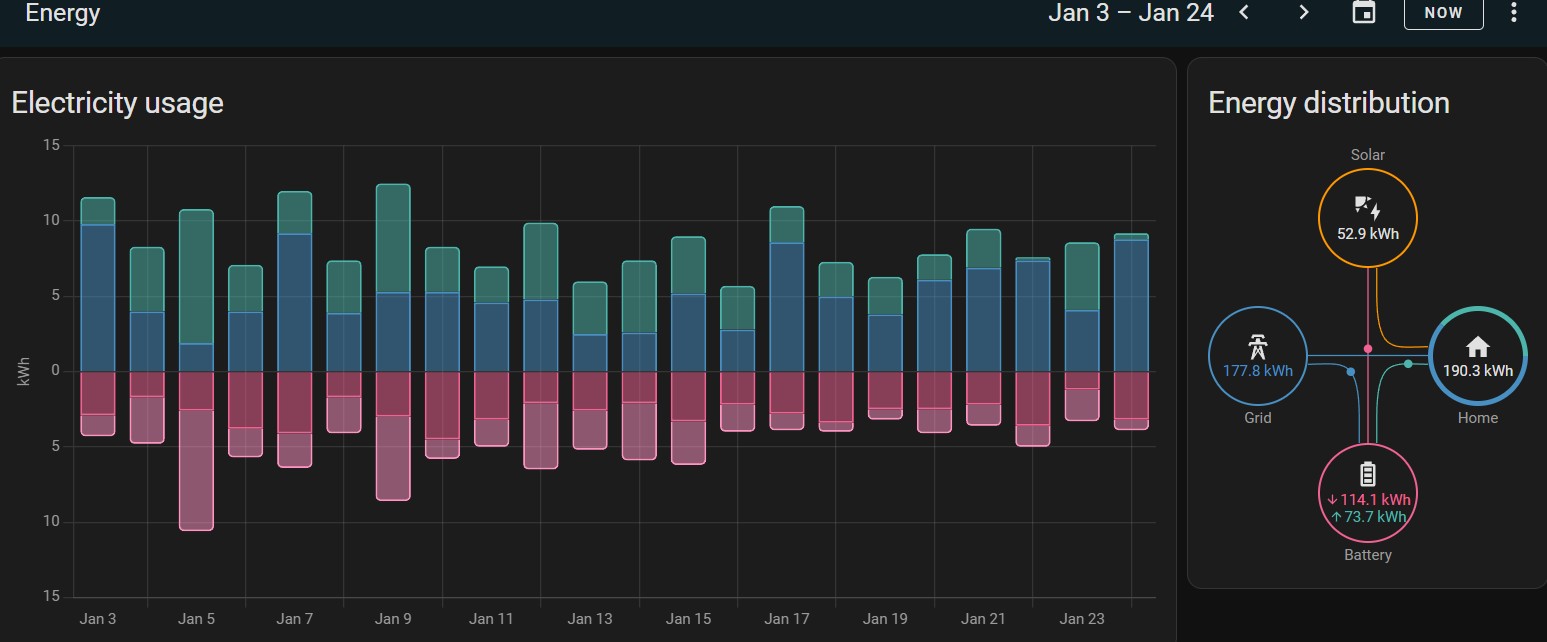
Task: Click the 190.3 kWh Home value
Action: point(1477,371)
